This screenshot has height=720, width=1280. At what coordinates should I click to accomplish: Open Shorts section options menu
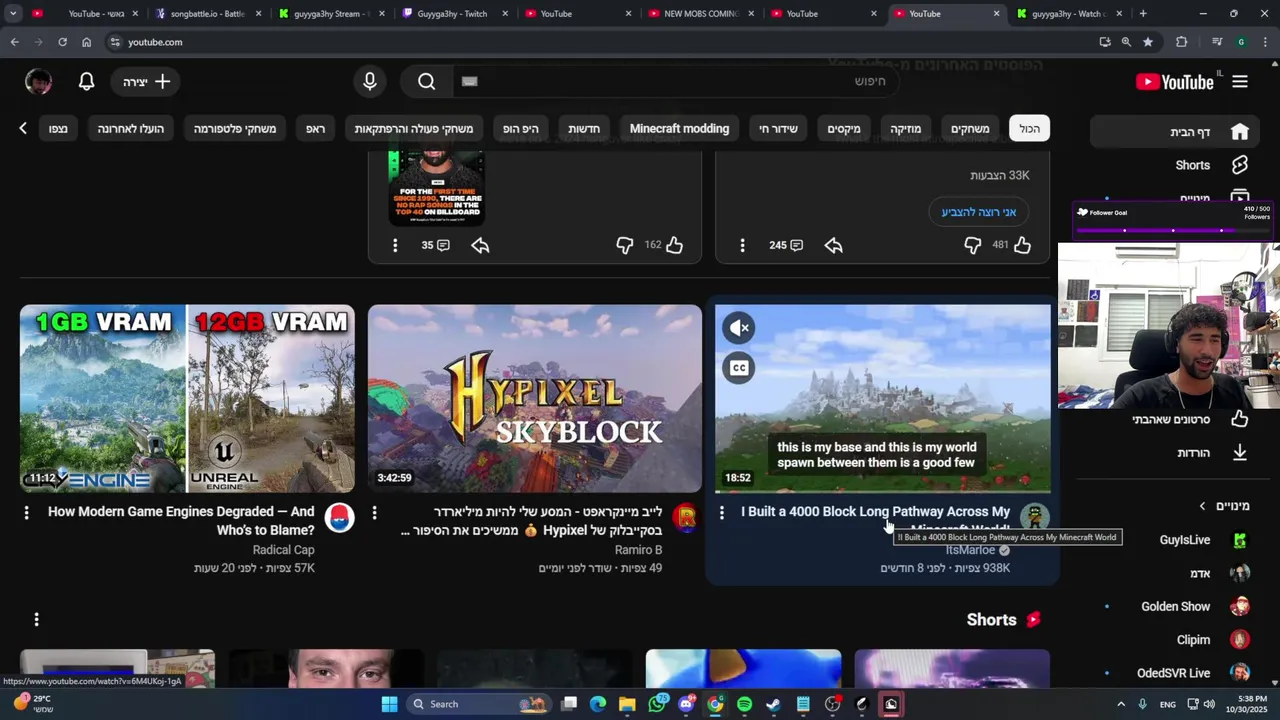click(x=36, y=620)
